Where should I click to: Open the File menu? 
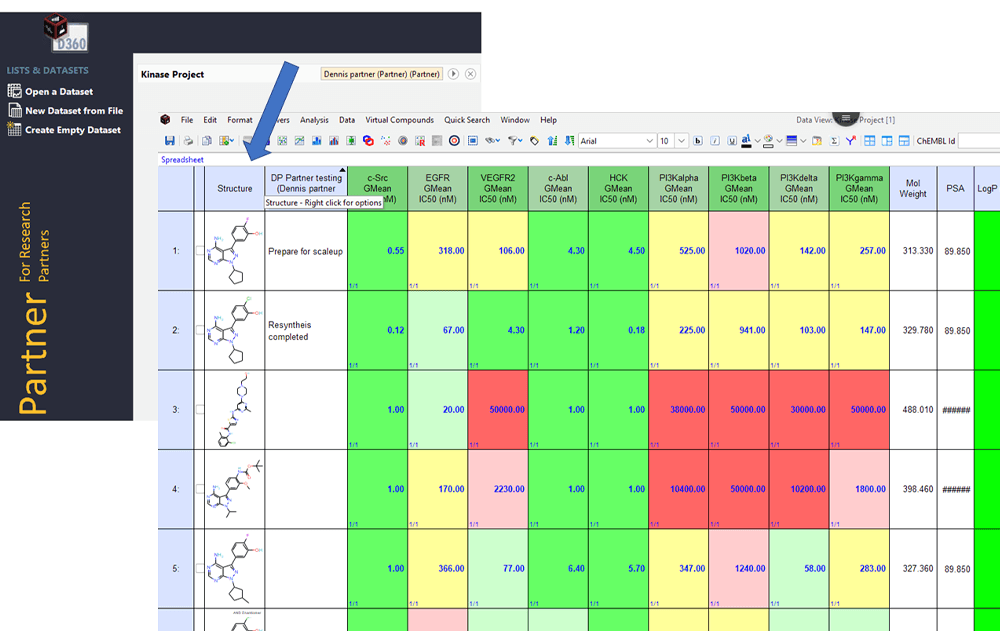(187, 120)
